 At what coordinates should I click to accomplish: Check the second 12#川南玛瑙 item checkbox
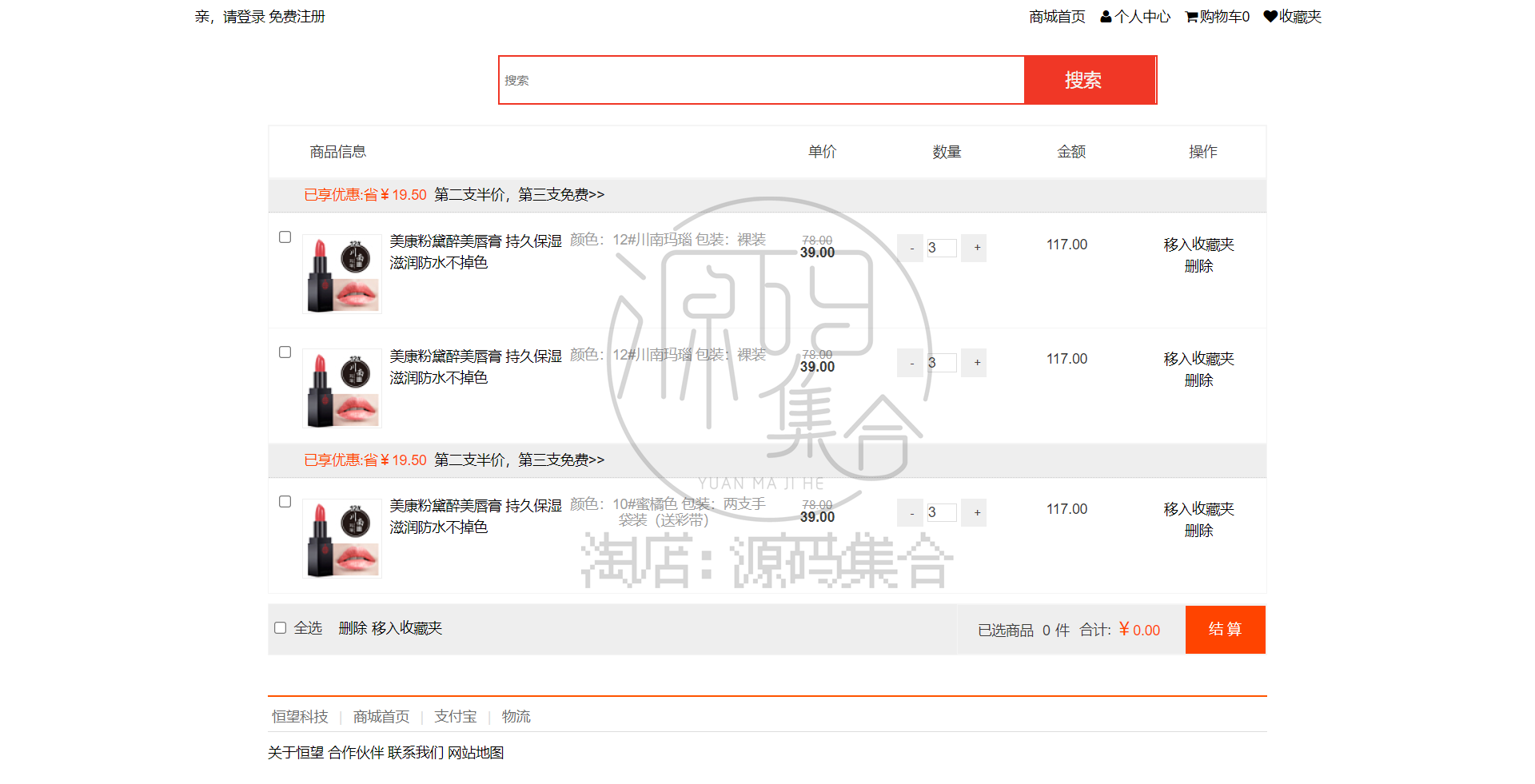[285, 352]
